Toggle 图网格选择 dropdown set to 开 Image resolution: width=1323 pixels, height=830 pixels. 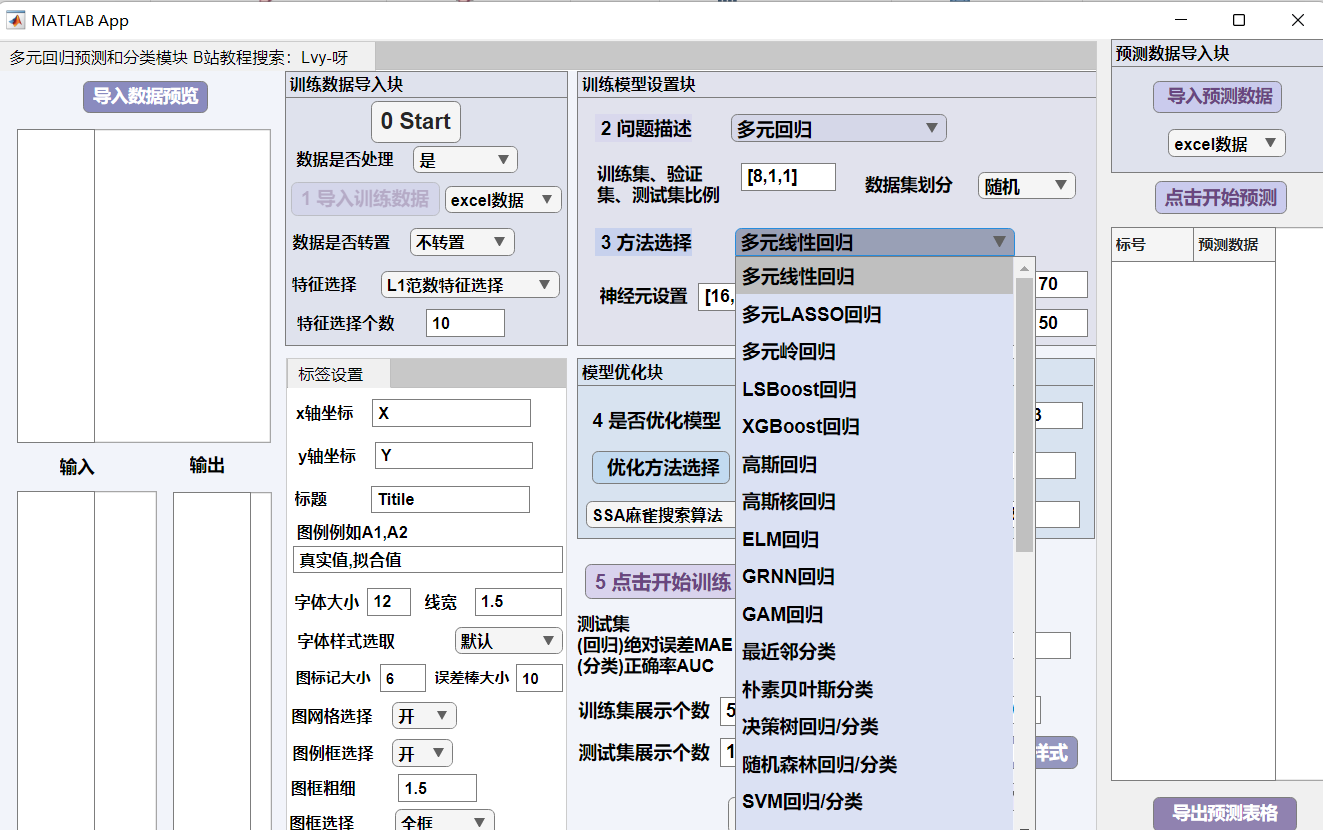424,716
